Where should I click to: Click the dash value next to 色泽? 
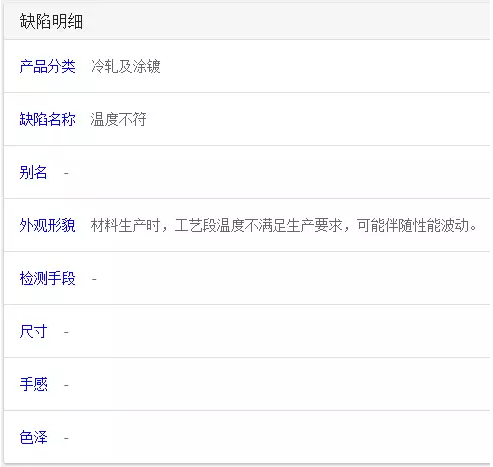[66, 438]
